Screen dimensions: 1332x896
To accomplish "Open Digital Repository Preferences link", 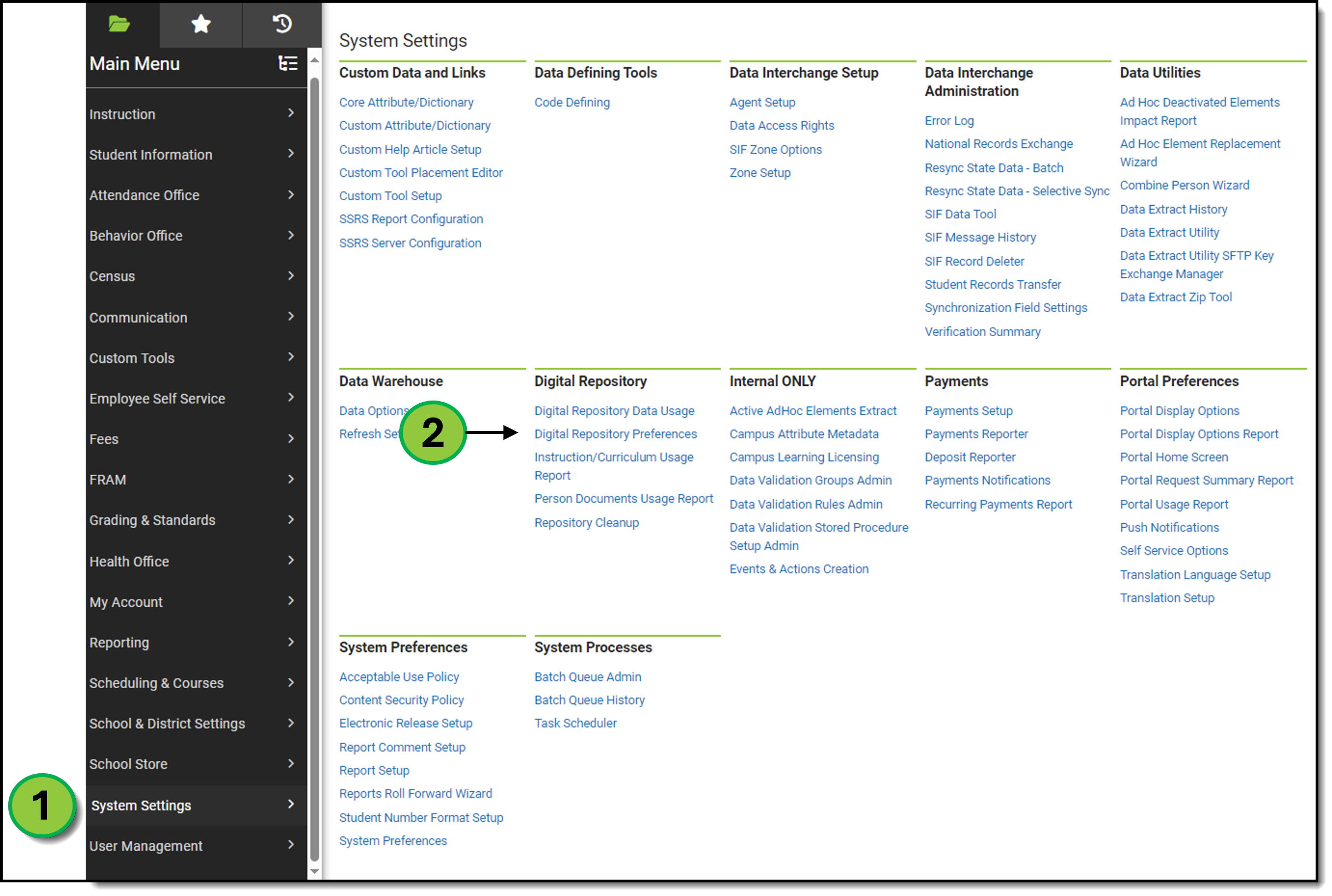I will pos(616,434).
